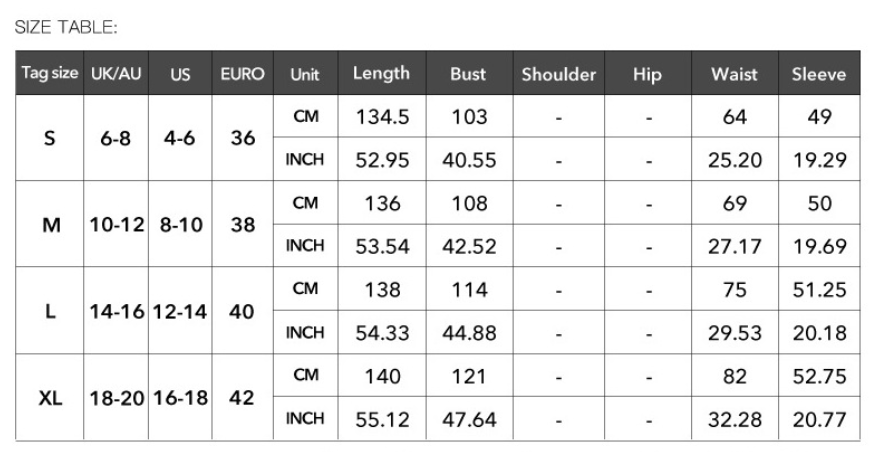The height and width of the screenshot is (452, 873).
Task: Click the 108 bust value for M
Action: tap(469, 203)
